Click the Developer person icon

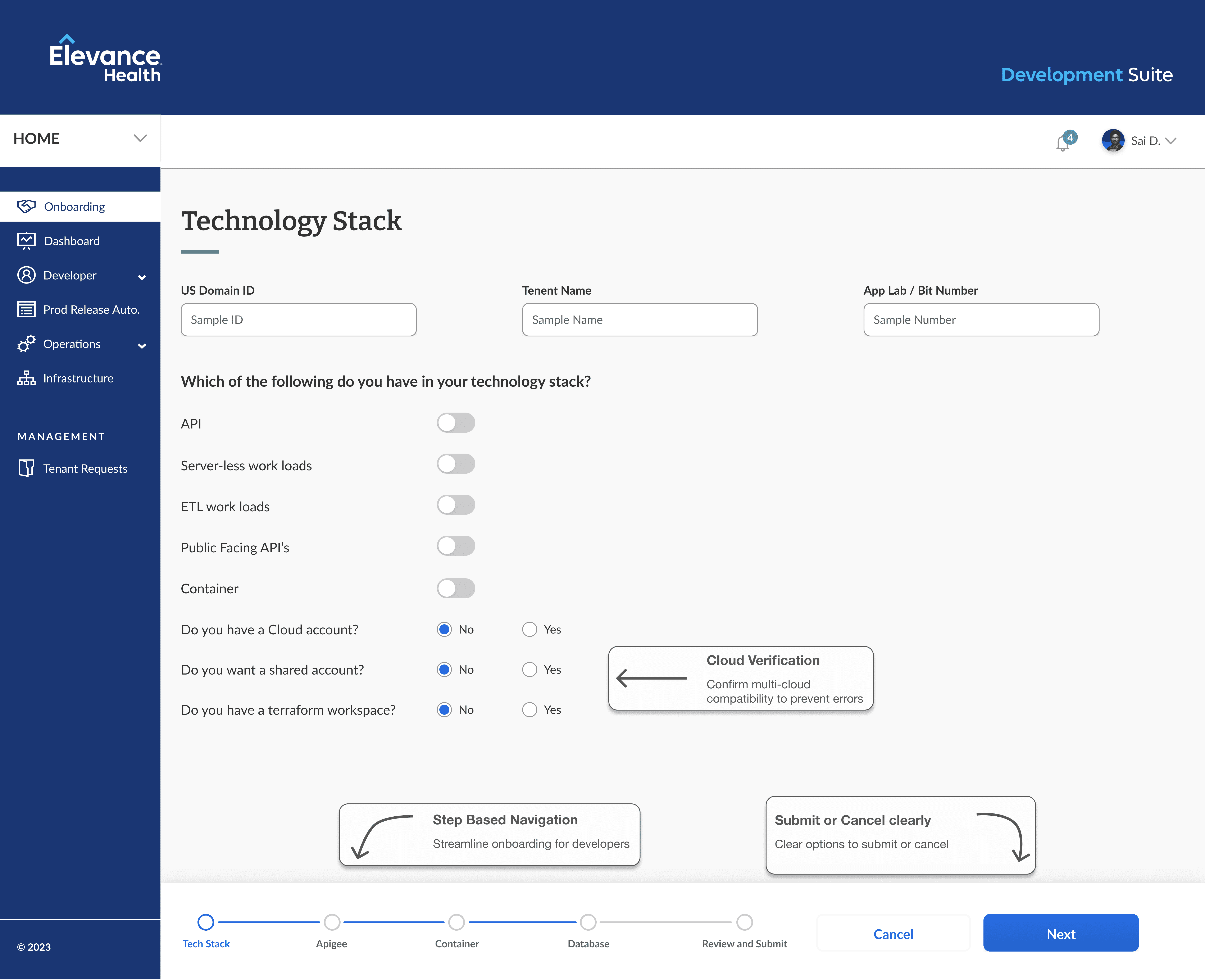(x=26, y=275)
